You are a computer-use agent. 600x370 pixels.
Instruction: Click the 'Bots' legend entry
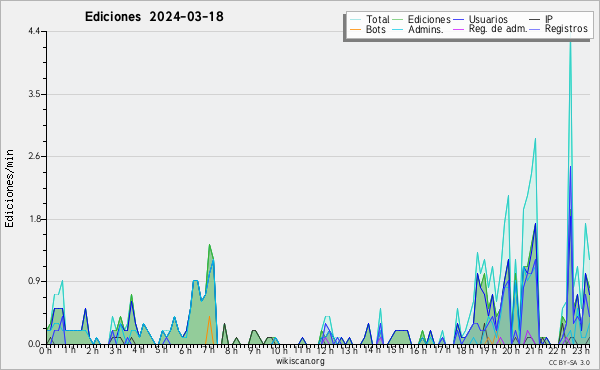pyautogui.click(x=375, y=29)
